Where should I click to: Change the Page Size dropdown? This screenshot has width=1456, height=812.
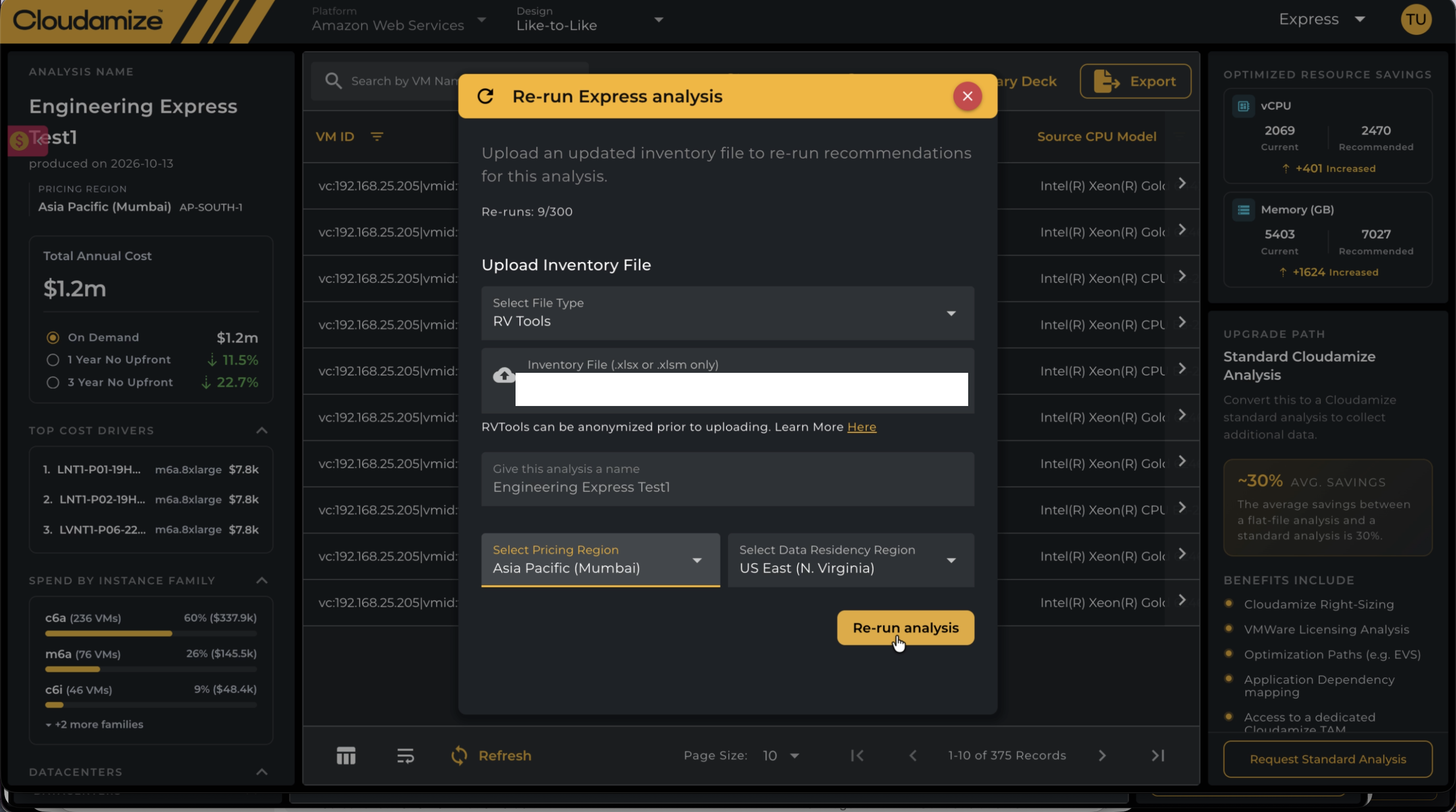[x=780, y=756]
